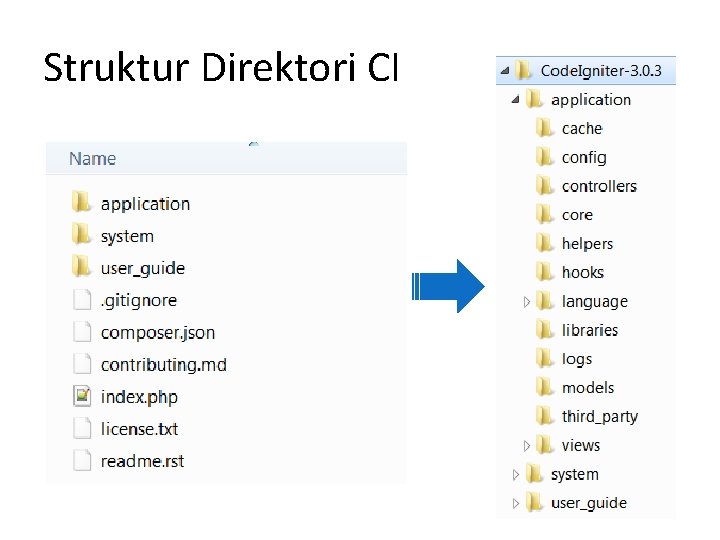Click the license.txt file icon
720x540 pixels.
82,428
